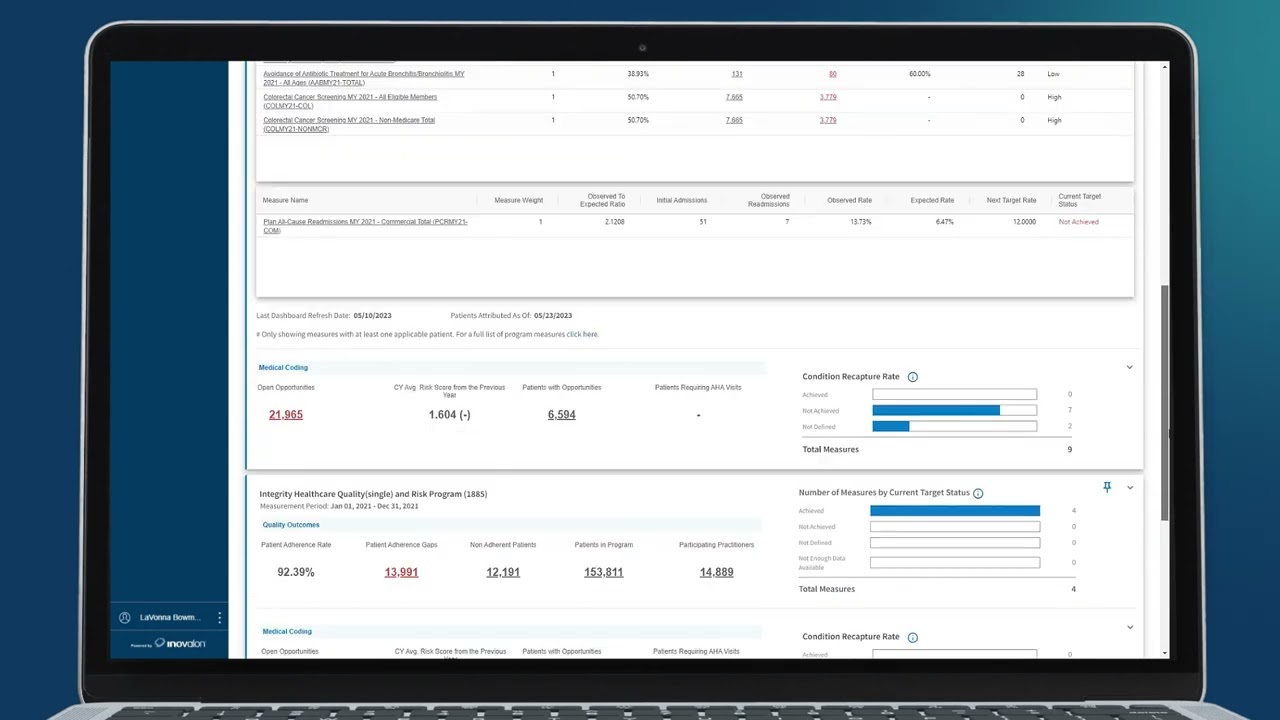The width and height of the screenshot is (1280, 720).
Task: Click Condition Recapture Rate info icon under the Integrity Healthcare program
Action: pyautogui.click(x=912, y=637)
